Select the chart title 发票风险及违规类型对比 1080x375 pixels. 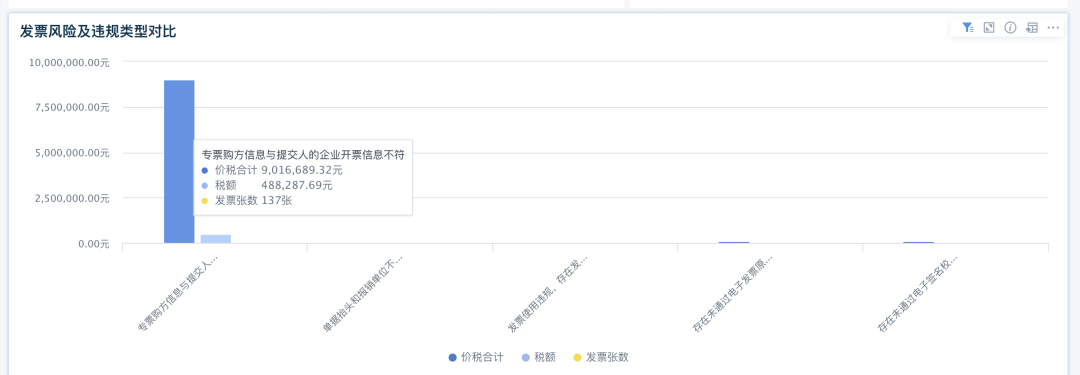click(100, 30)
